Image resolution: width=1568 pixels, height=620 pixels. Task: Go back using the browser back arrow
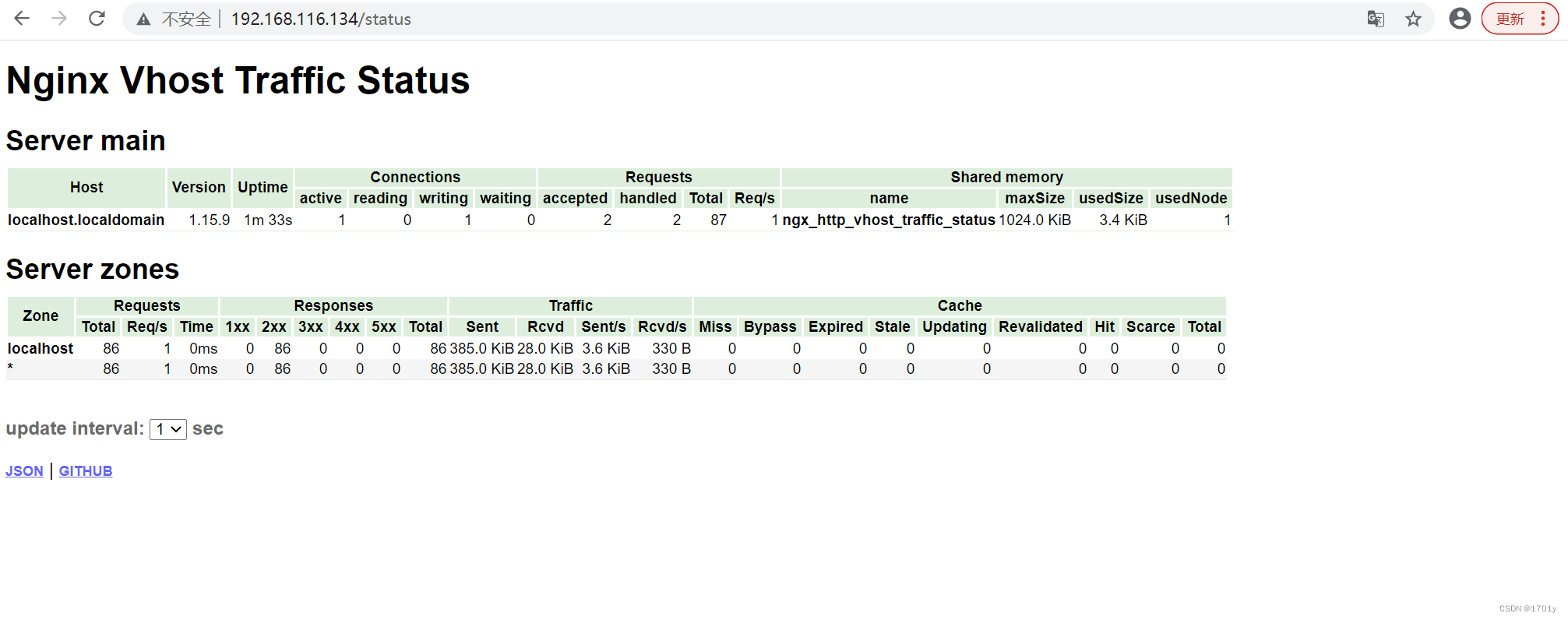coord(22,19)
